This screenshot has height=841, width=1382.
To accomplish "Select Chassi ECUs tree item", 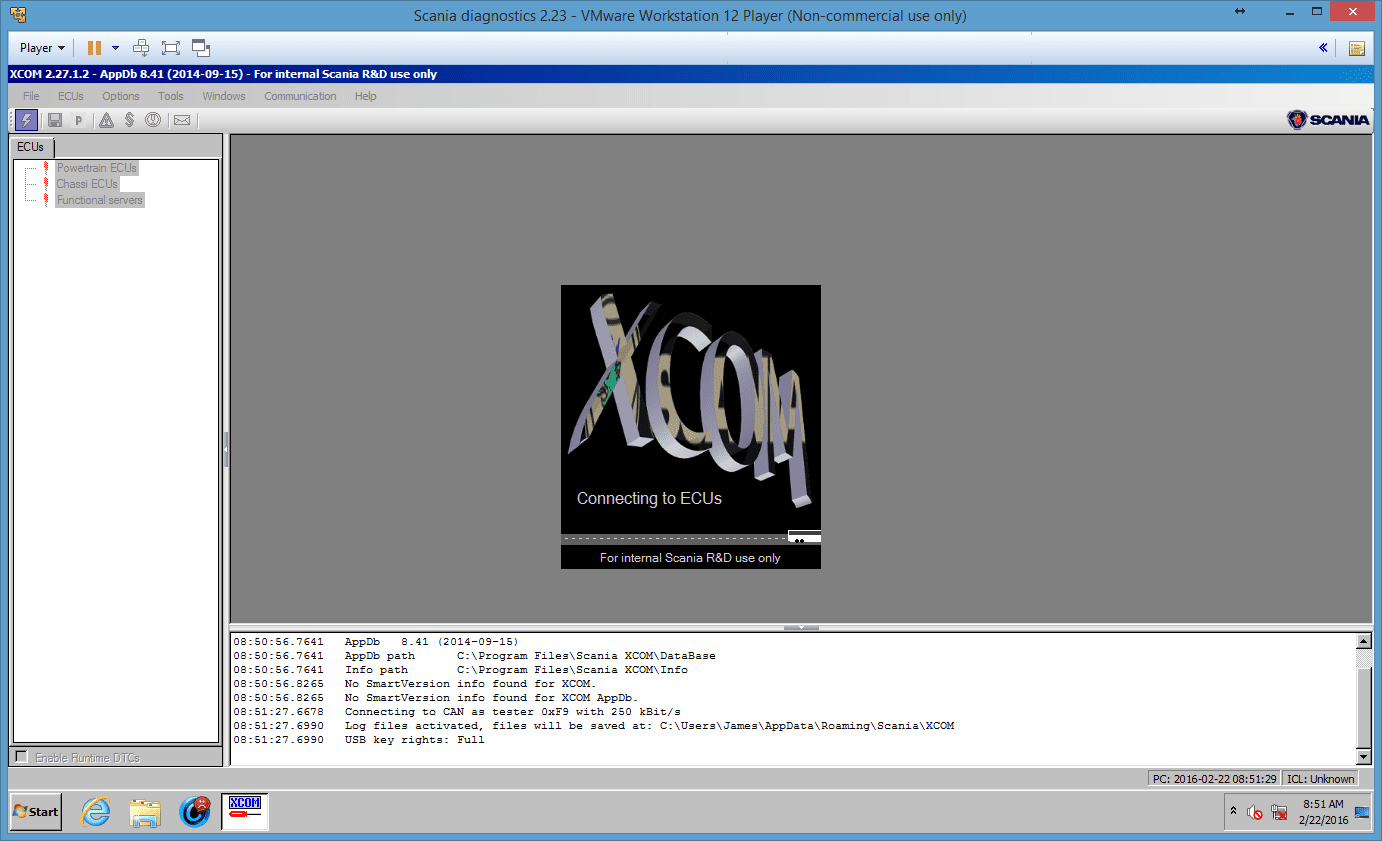I will point(87,184).
